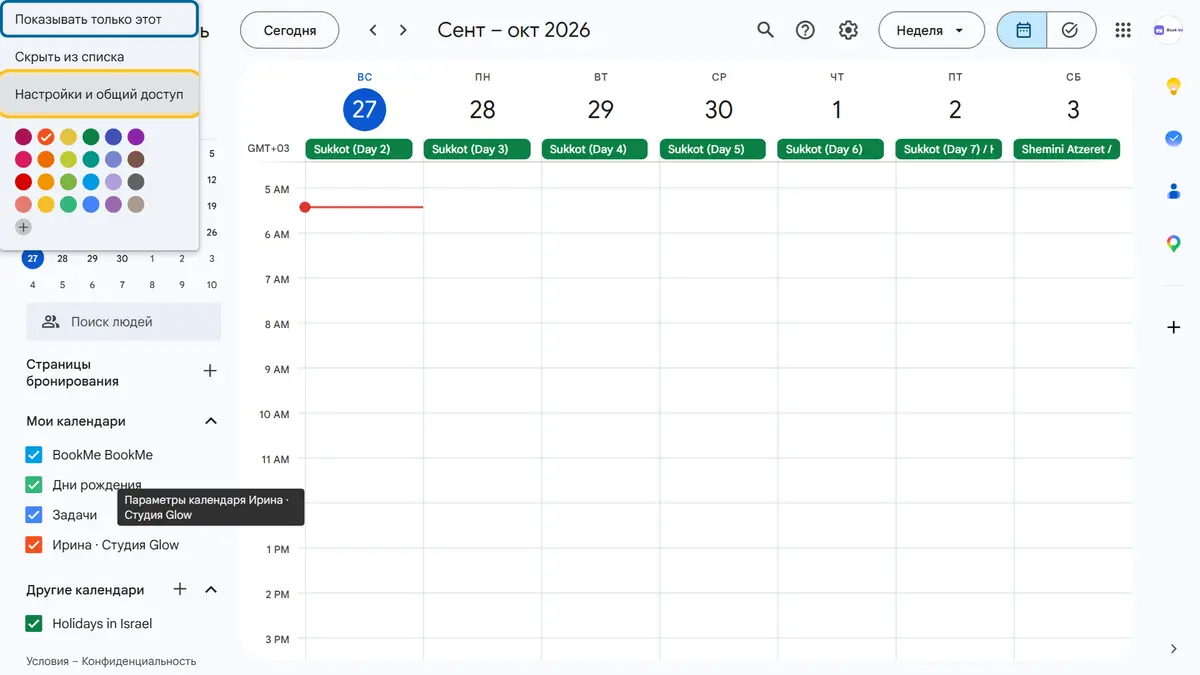Get add-ons with the side panel plus
The width and height of the screenshot is (1200, 675).
(x=1174, y=327)
